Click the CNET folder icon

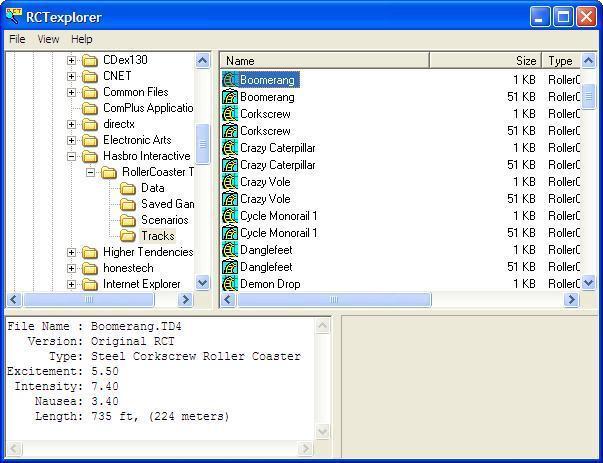90,76
